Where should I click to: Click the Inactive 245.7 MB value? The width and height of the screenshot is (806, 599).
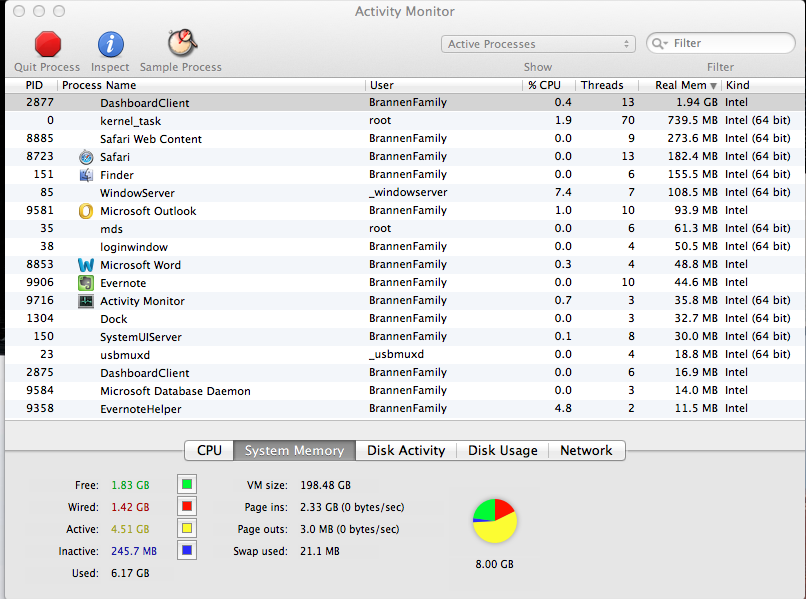(134, 551)
